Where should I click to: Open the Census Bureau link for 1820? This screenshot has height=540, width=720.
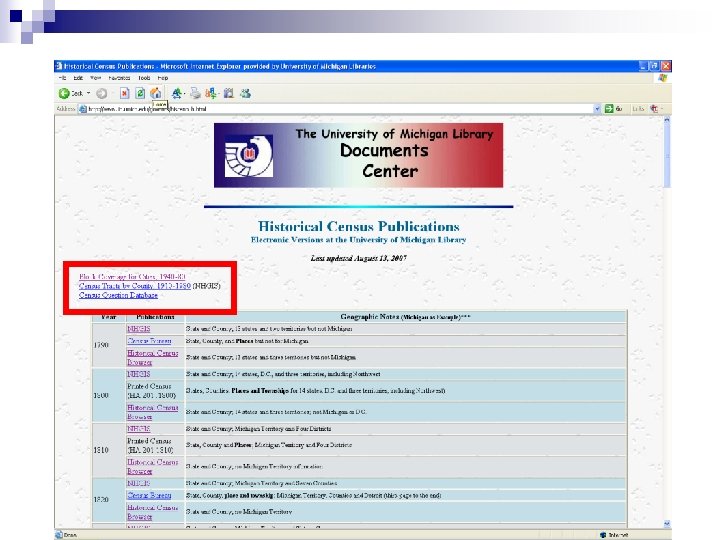pyautogui.click(x=149, y=495)
